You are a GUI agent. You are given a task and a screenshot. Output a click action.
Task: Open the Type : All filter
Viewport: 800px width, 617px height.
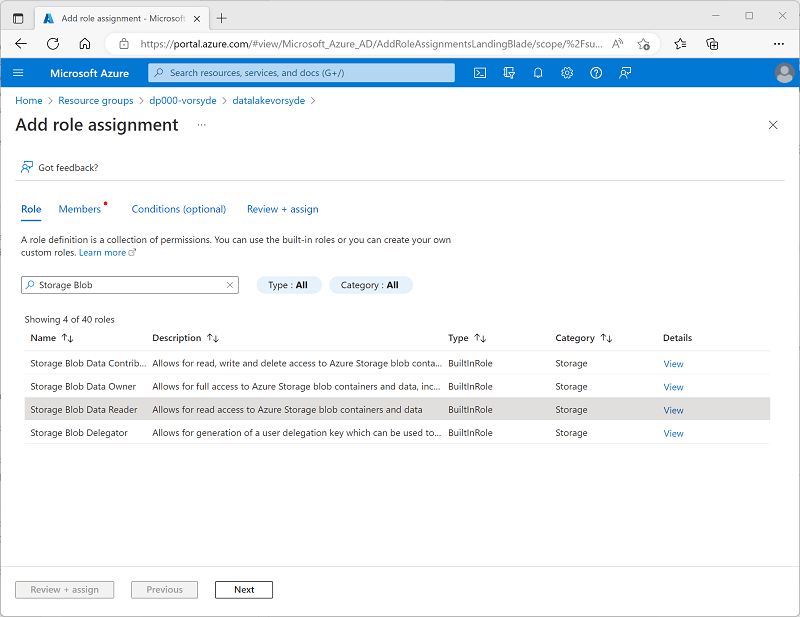[288, 285]
